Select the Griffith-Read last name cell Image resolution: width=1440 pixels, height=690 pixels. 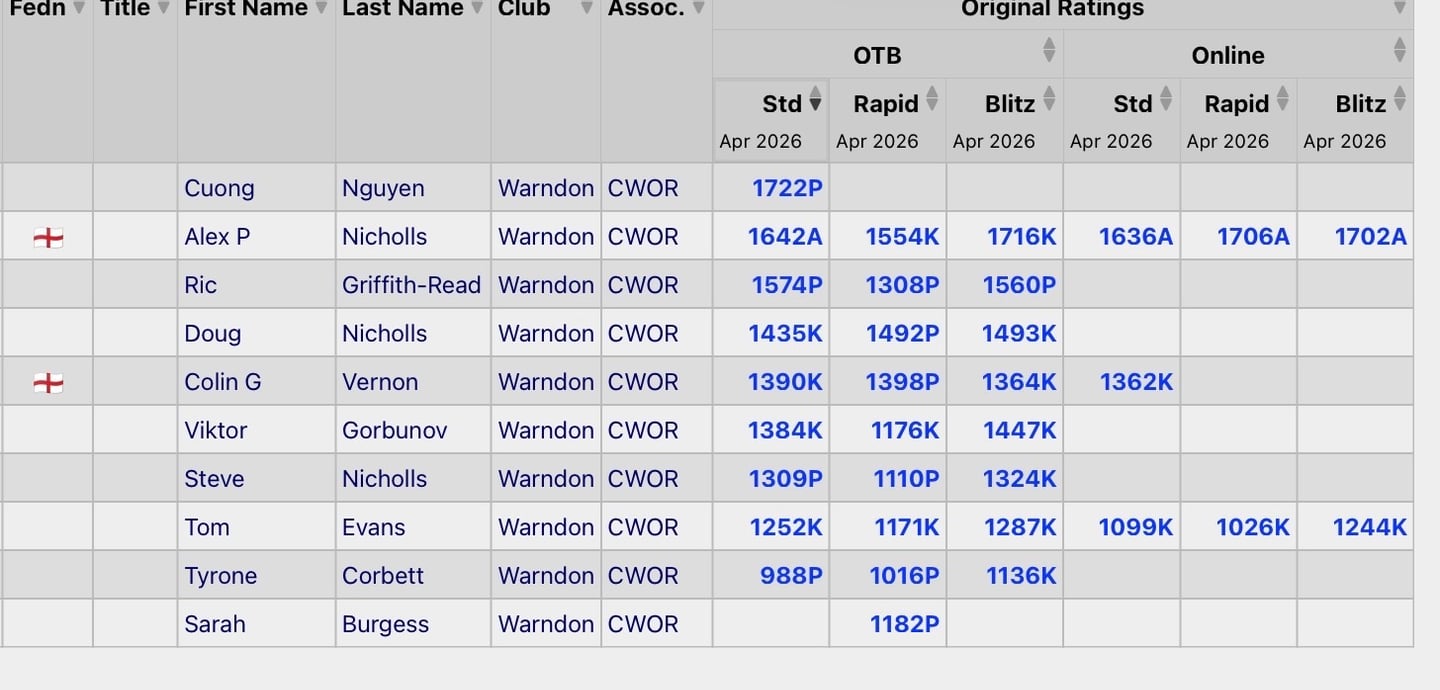tap(411, 285)
